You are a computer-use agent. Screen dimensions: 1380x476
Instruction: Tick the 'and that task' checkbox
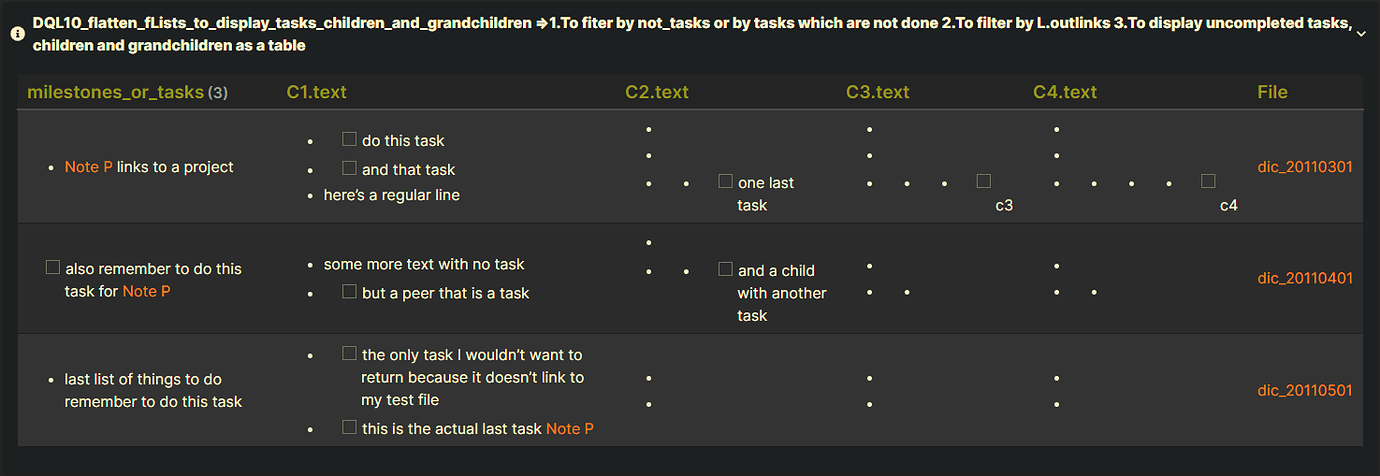(349, 168)
